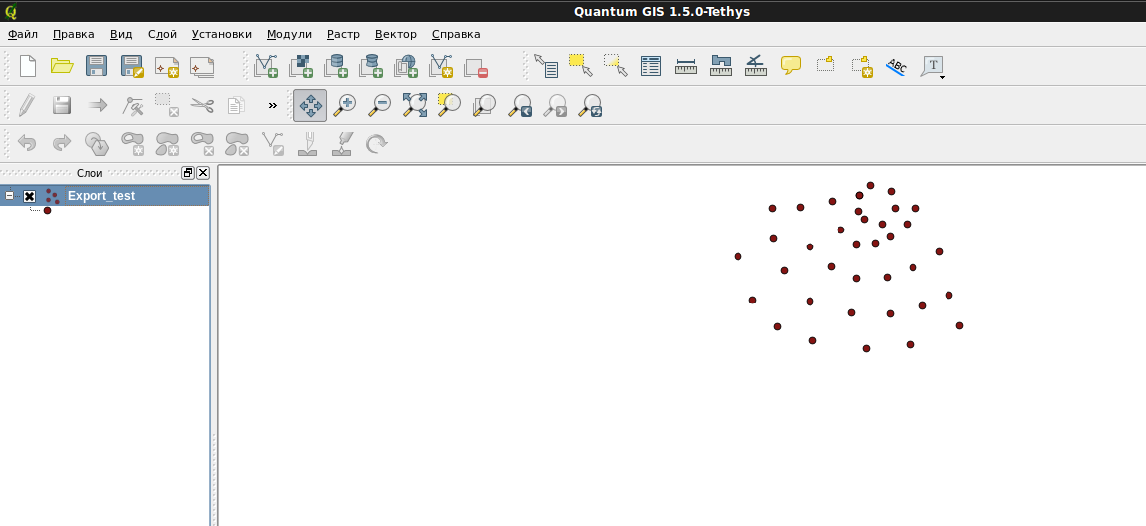The width and height of the screenshot is (1146, 526).
Task: Create new shapefile layer icon
Action: (x=441, y=66)
